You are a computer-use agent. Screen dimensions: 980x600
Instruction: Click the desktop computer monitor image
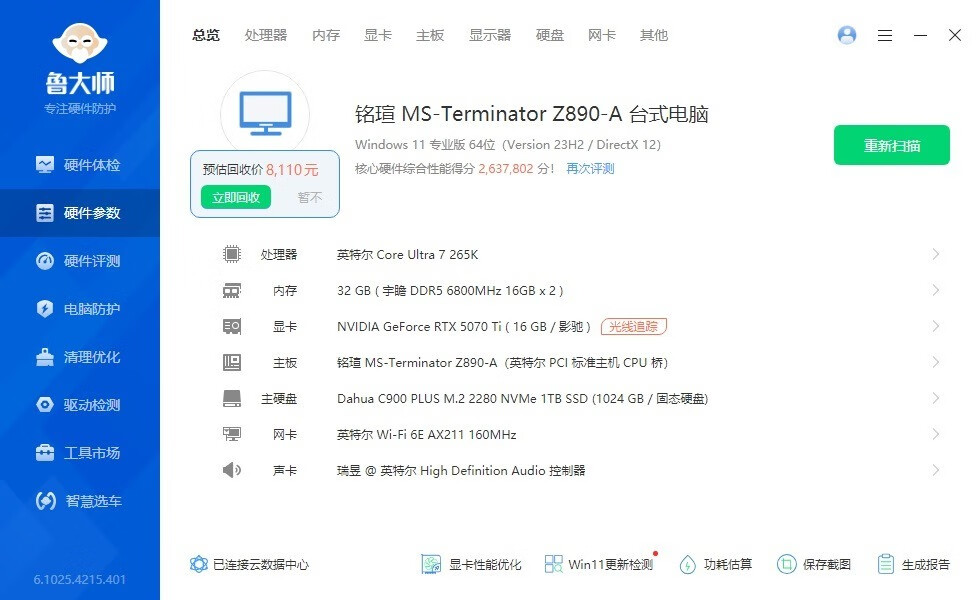point(265,114)
